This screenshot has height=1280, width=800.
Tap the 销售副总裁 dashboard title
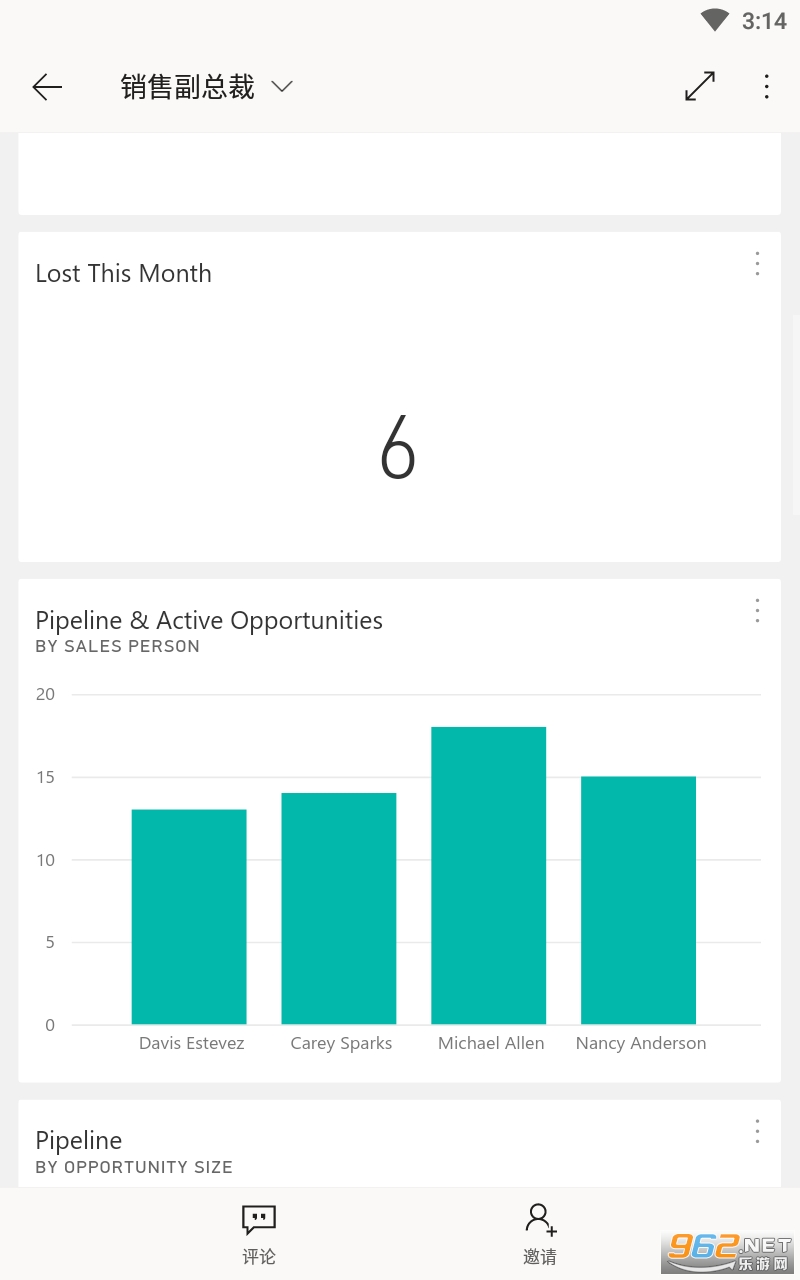point(188,87)
